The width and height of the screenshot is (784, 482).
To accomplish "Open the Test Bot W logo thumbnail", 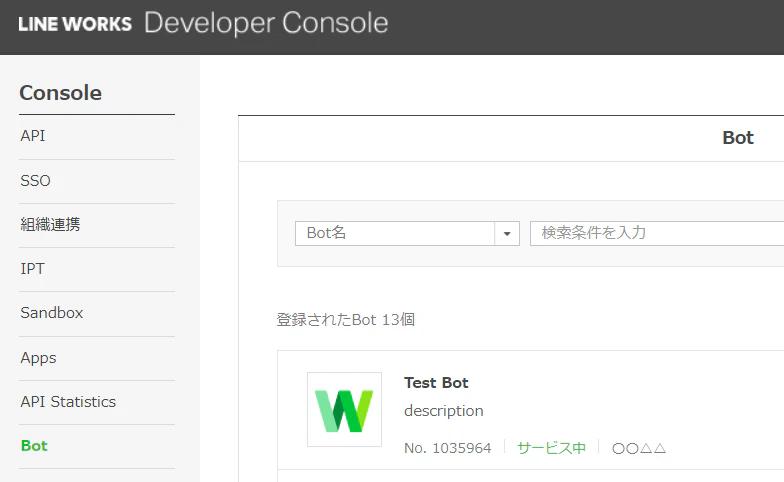I will pos(344,410).
